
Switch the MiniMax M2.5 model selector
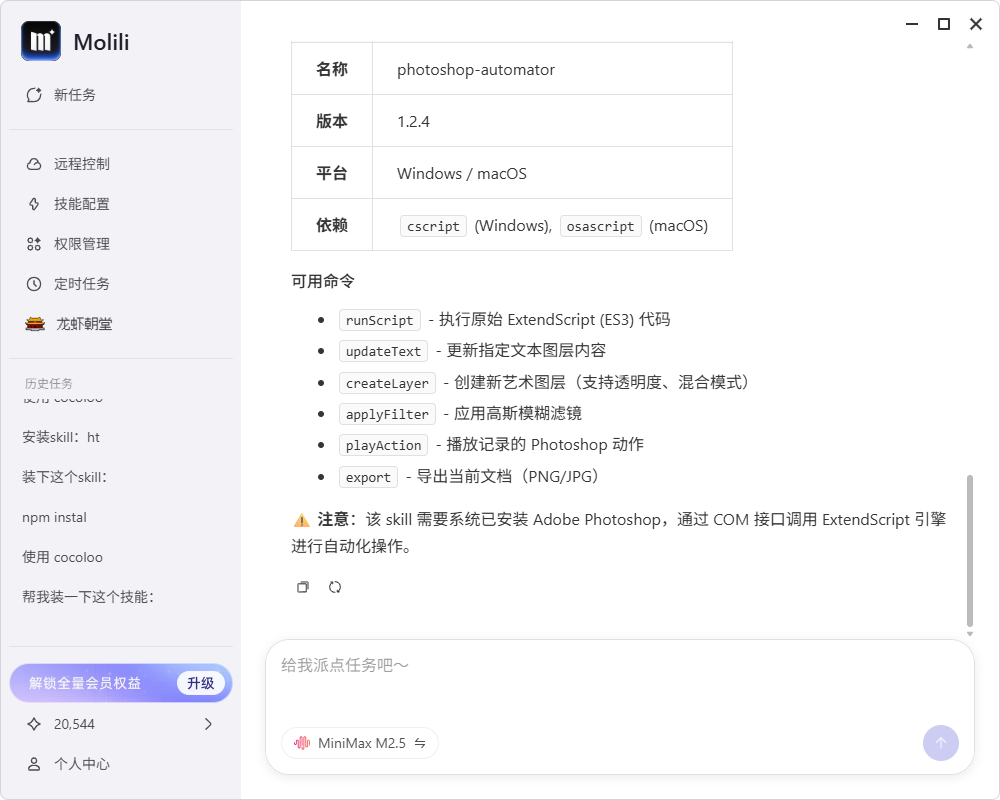(x=360, y=743)
